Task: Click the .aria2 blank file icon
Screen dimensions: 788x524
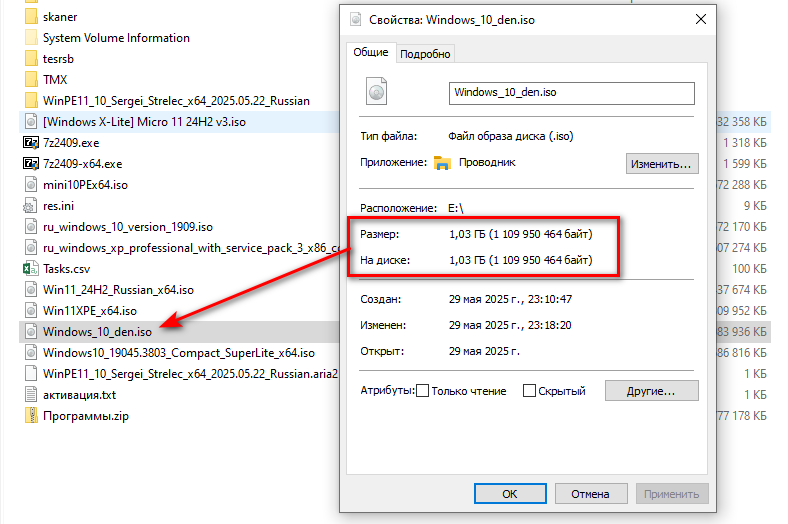Action: pos(31,374)
